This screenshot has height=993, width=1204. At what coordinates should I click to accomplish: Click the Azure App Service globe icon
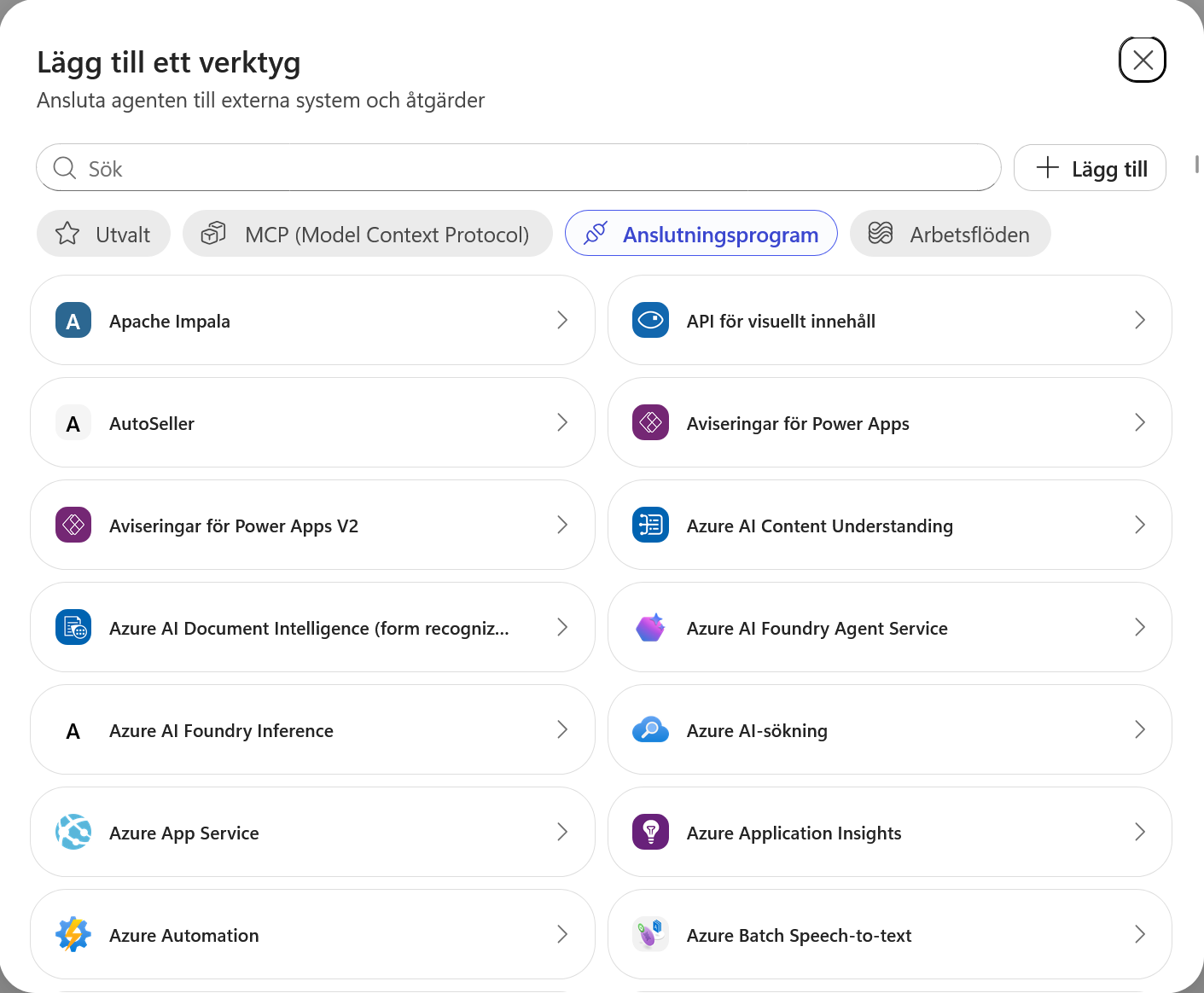coord(73,833)
